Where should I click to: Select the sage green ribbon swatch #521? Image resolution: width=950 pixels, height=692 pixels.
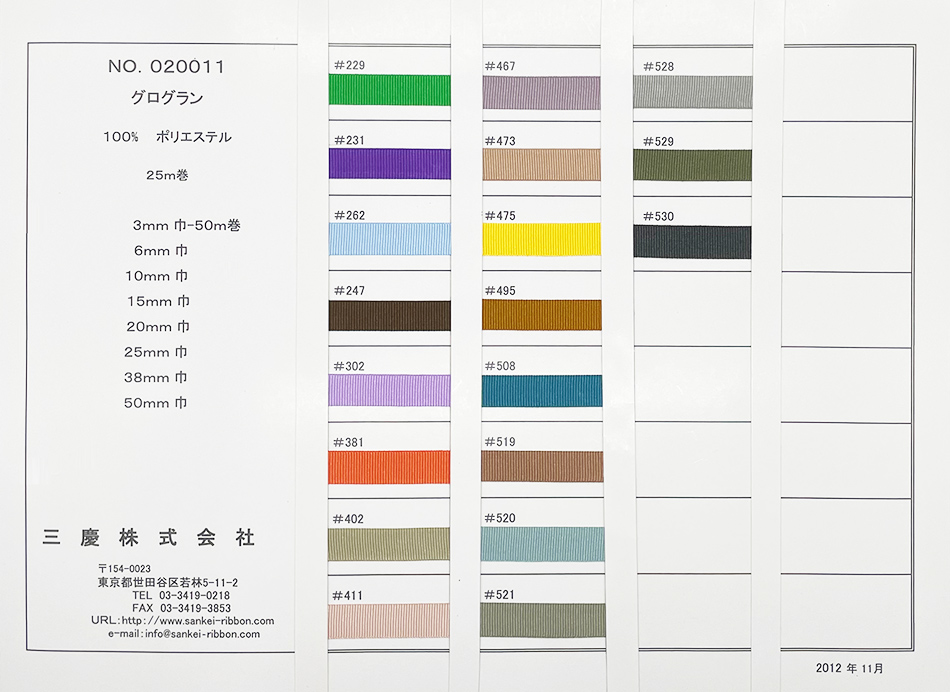coord(543,620)
